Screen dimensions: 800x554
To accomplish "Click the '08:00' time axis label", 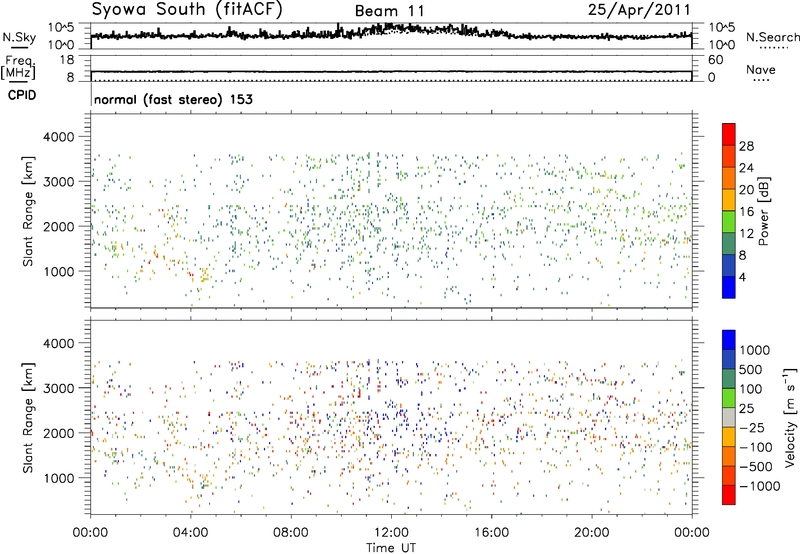I will point(291,533).
